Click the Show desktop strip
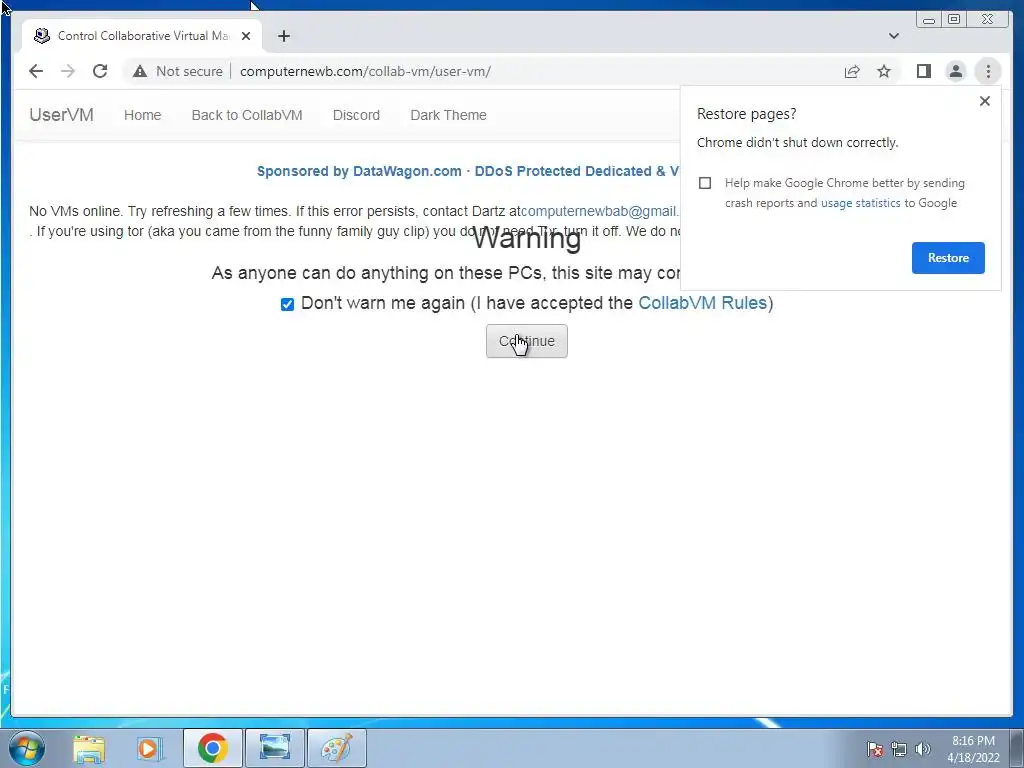The width and height of the screenshot is (1024, 768). (1017, 748)
